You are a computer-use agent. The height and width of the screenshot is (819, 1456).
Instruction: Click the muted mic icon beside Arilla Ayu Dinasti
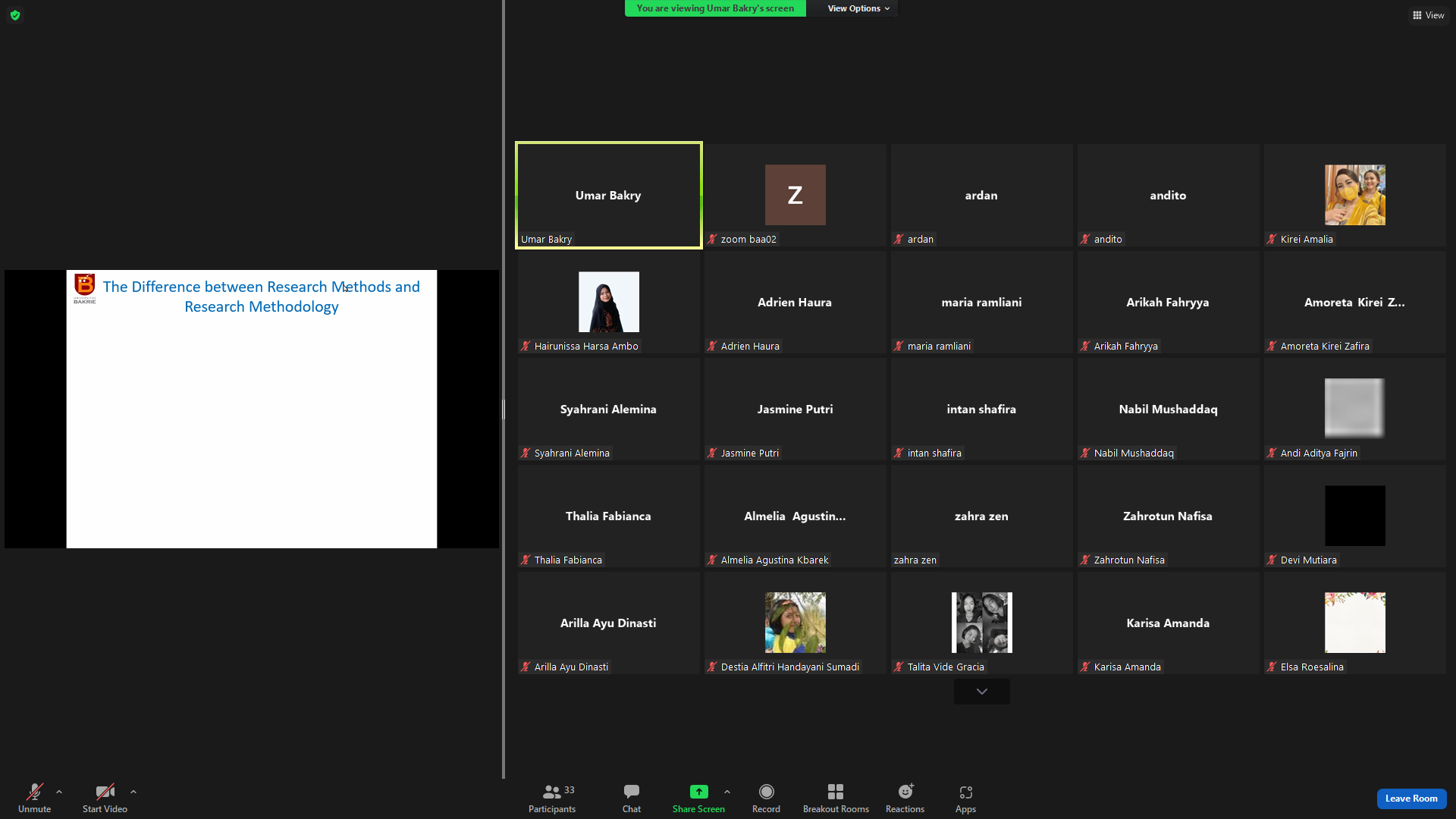coord(526,667)
